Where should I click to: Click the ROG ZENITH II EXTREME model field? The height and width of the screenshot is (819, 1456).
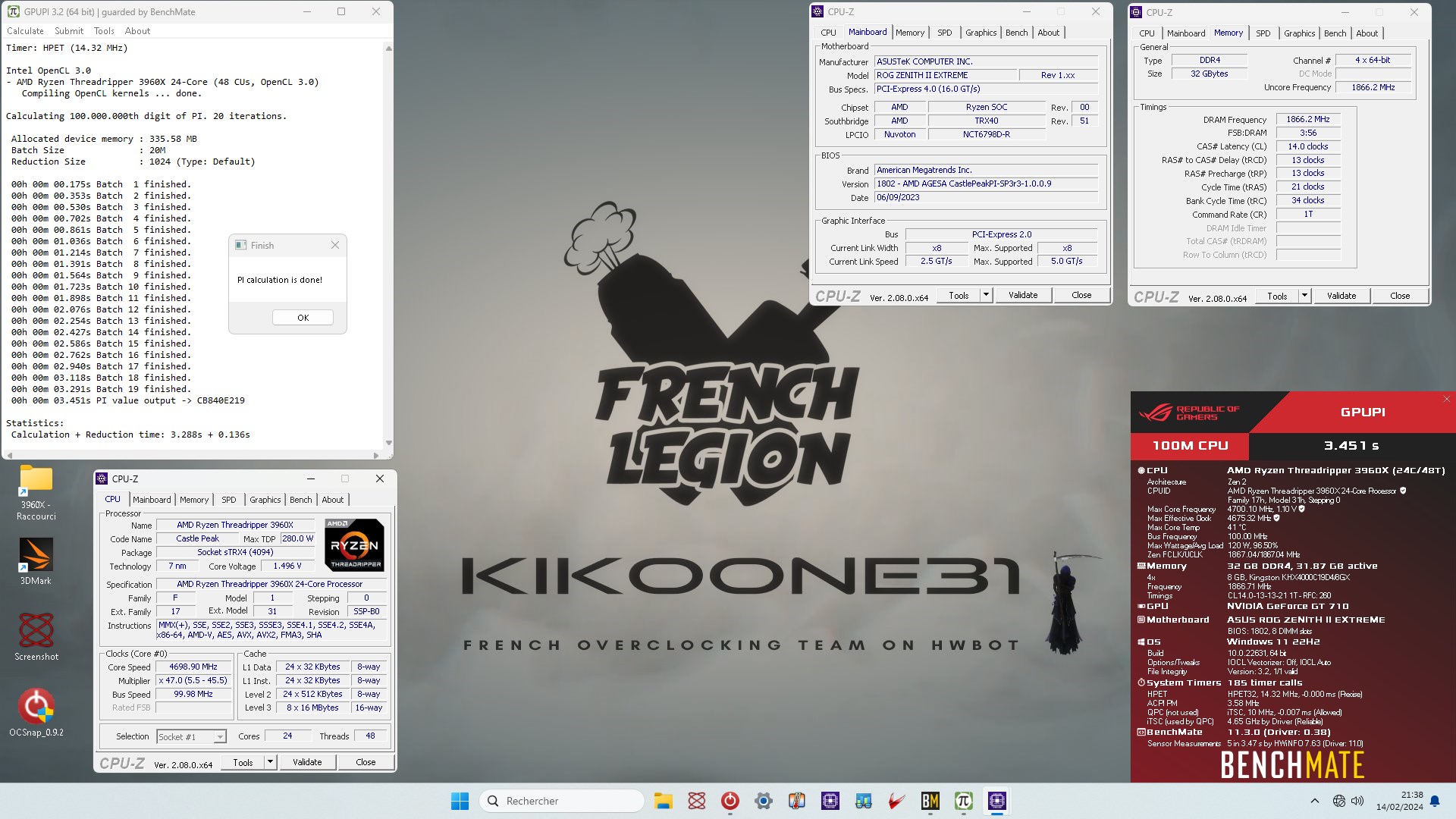(x=945, y=75)
